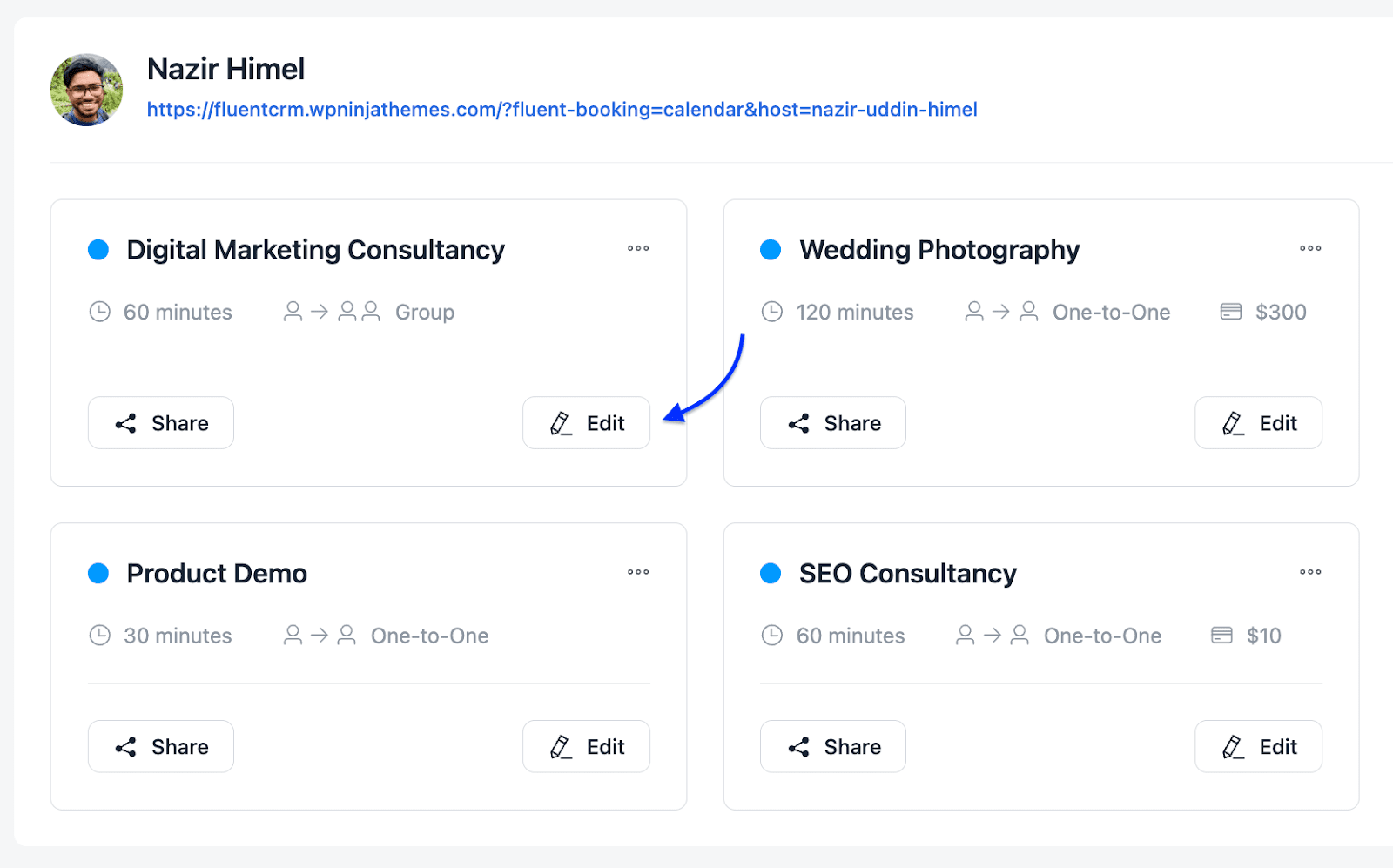Viewport: 1393px width, 868px height.
Task: Click the payment card icon next to $10
Action: [x=1222, y=636]
